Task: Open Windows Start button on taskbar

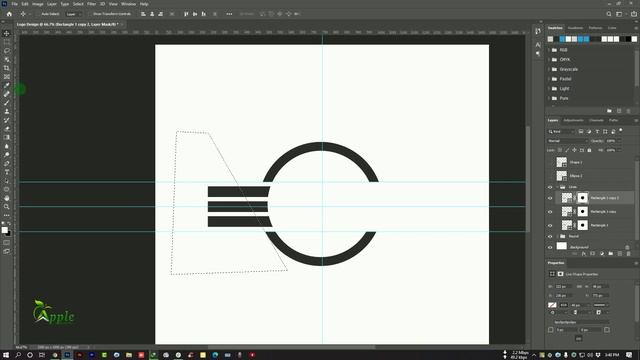Action: click(6, 355)
